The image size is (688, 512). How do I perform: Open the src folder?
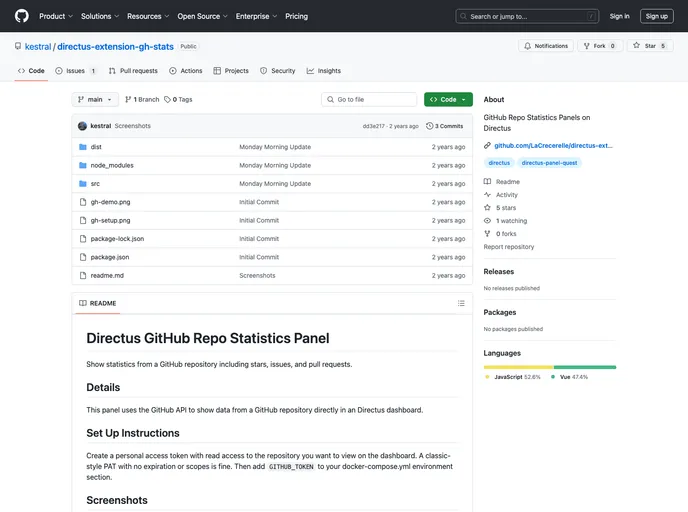click(x=95, y=184)
